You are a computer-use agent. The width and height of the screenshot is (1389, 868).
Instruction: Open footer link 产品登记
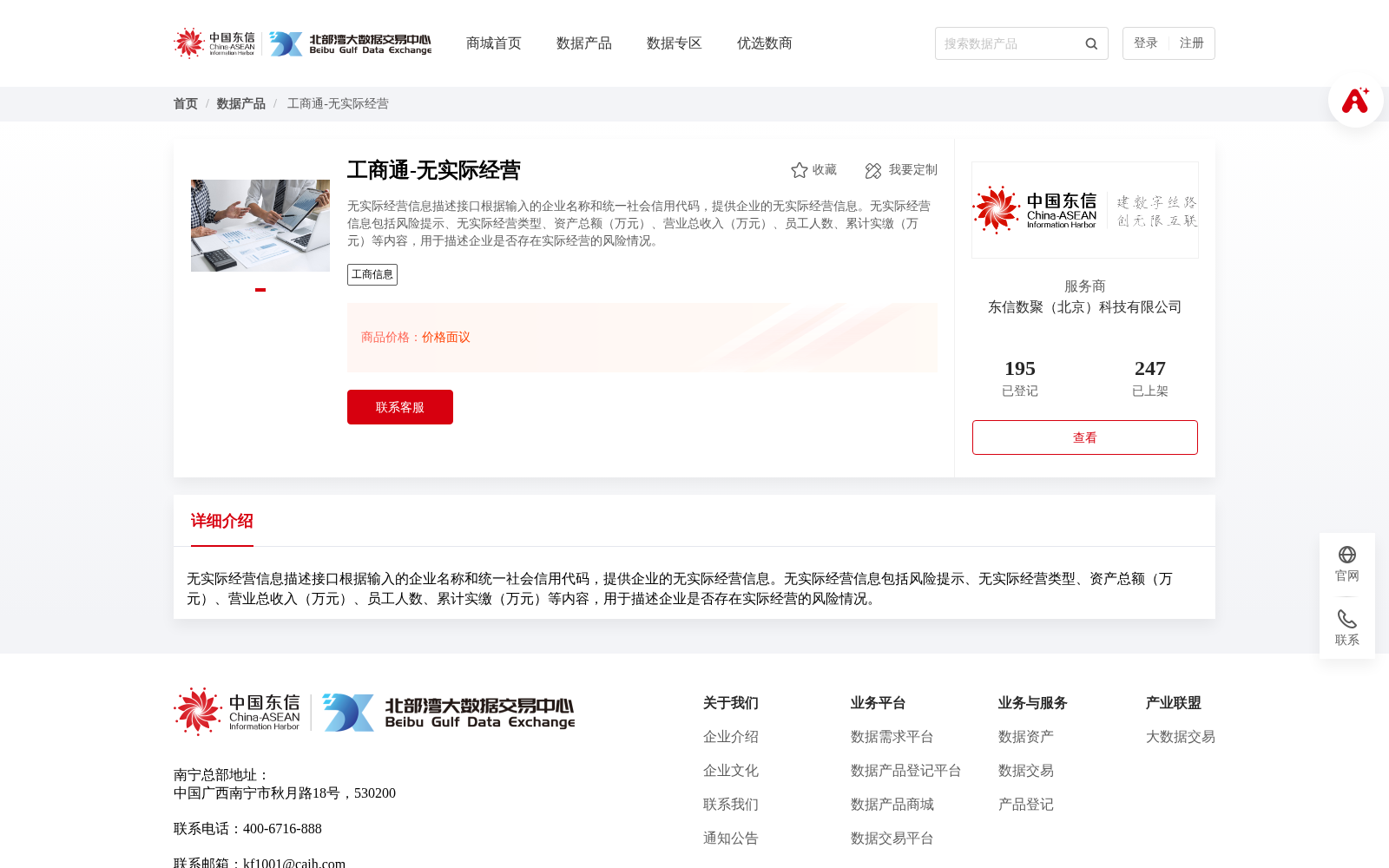pos(1026,805)
